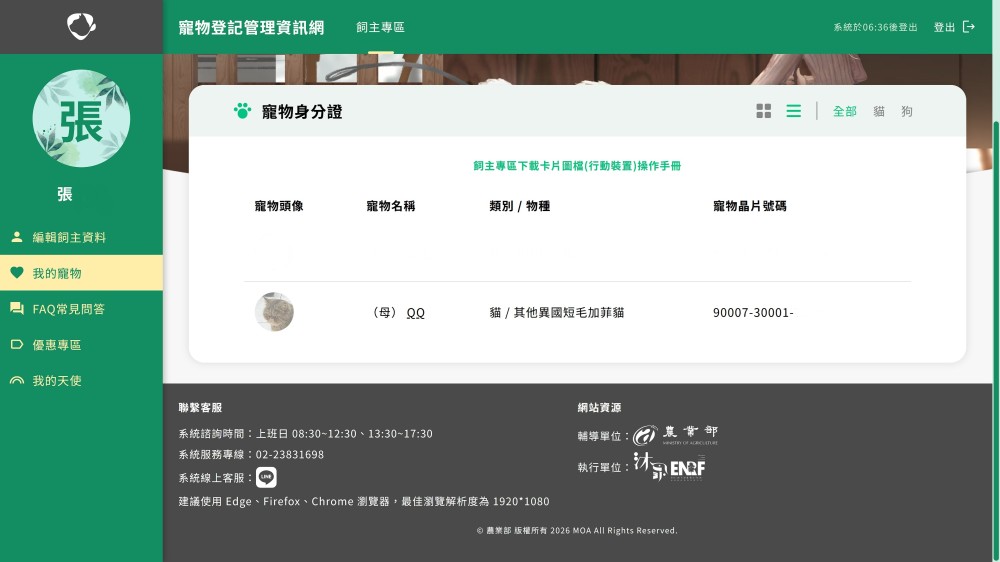Open LINE online customer service icon
Viewport: 1000px width, 562px height.
tap(266, 477)
